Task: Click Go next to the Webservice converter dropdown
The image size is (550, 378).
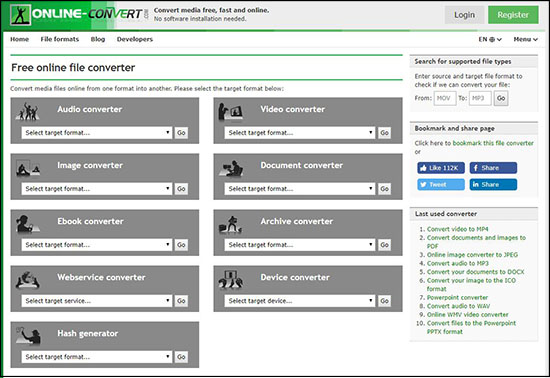Action: [x=181, y=301]
